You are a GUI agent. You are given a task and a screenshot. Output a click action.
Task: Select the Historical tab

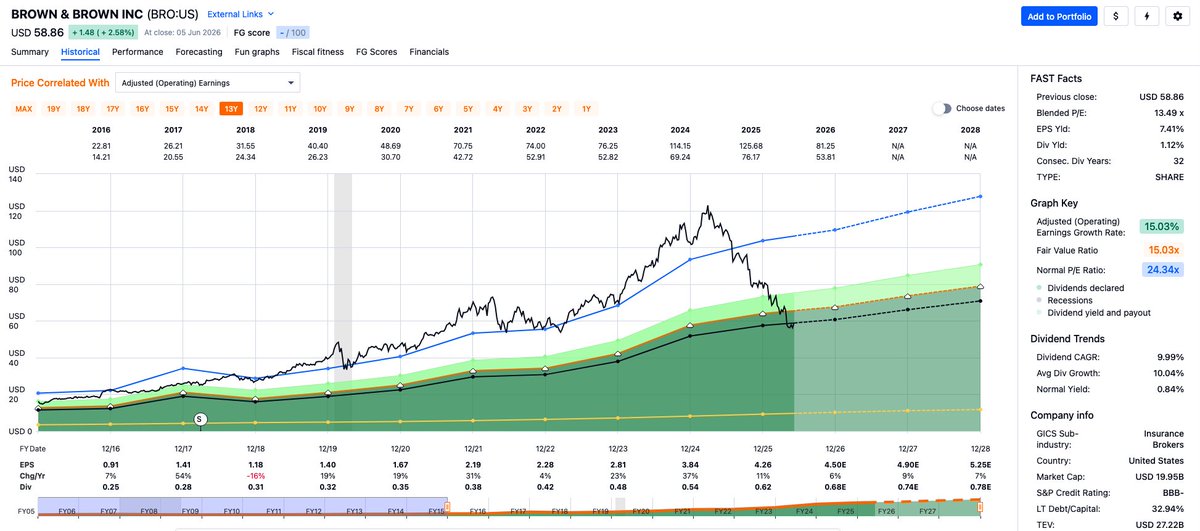click(80, 51)
